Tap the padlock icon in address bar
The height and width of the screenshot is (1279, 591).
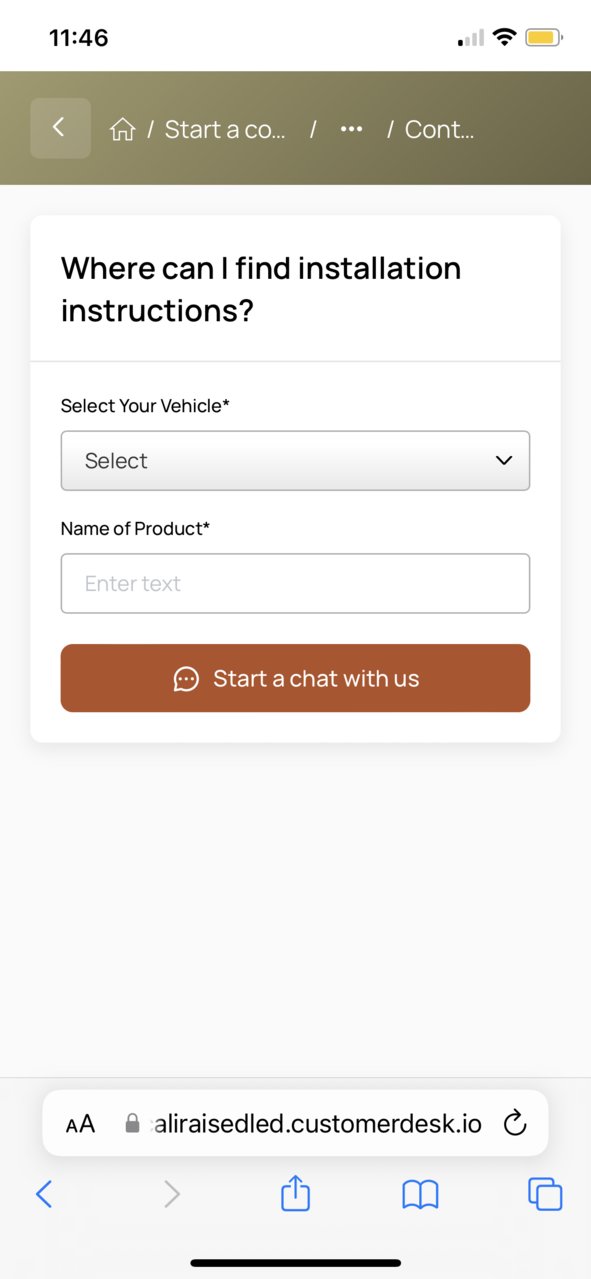pos(132,1124)
